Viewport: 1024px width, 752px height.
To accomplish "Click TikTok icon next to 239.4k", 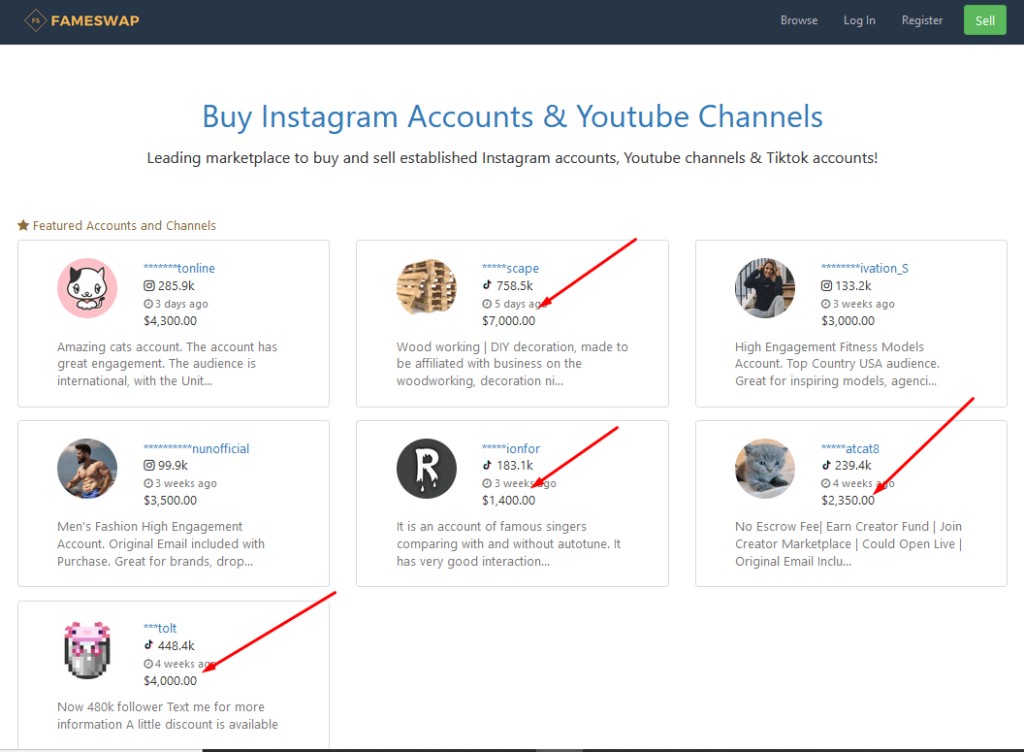I will click(x=826, y=465).
